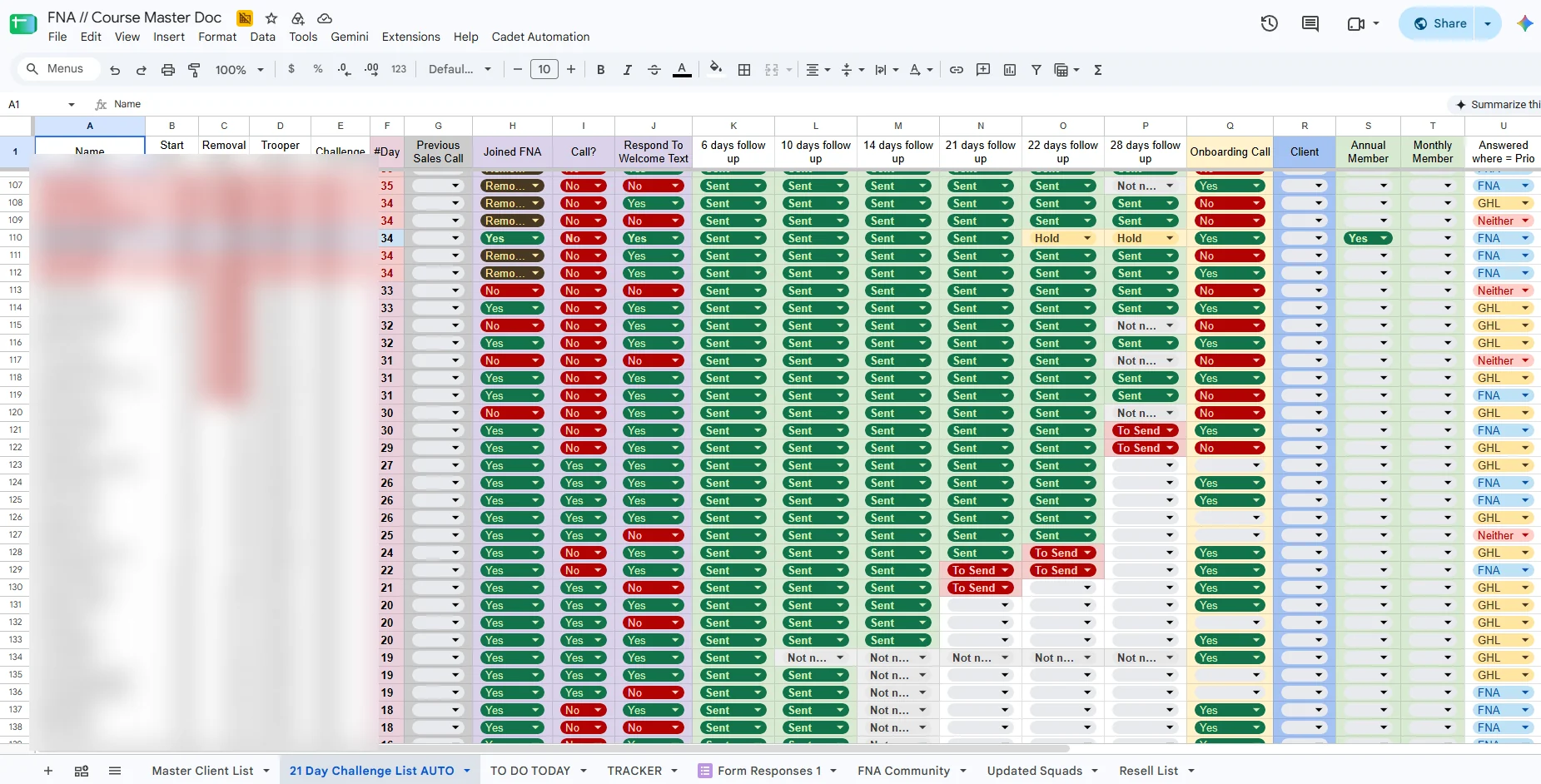Select column K header
This screenshot has width=1541, height=784.
[733, 126]
